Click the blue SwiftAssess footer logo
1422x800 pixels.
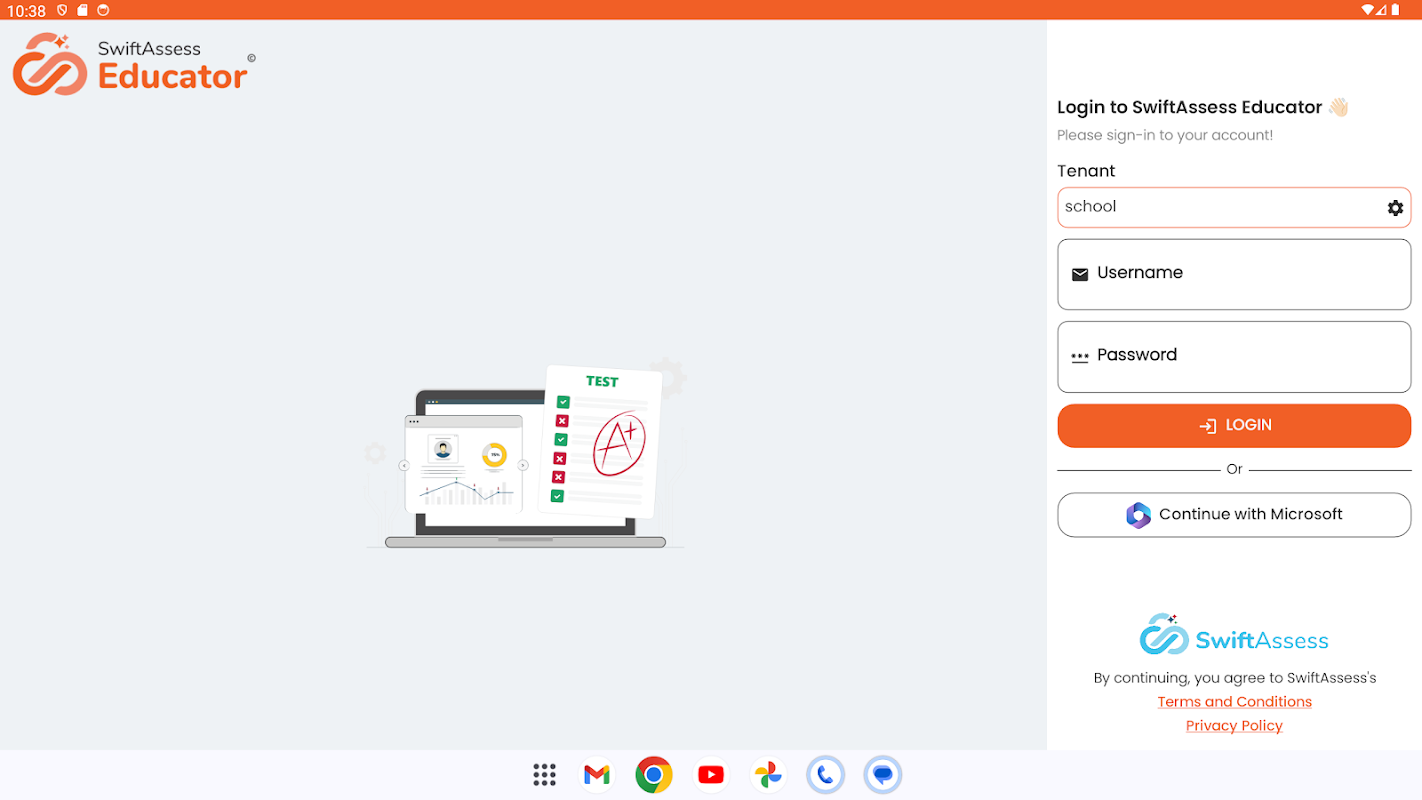pyautogui.click(x=1234, y=635)
